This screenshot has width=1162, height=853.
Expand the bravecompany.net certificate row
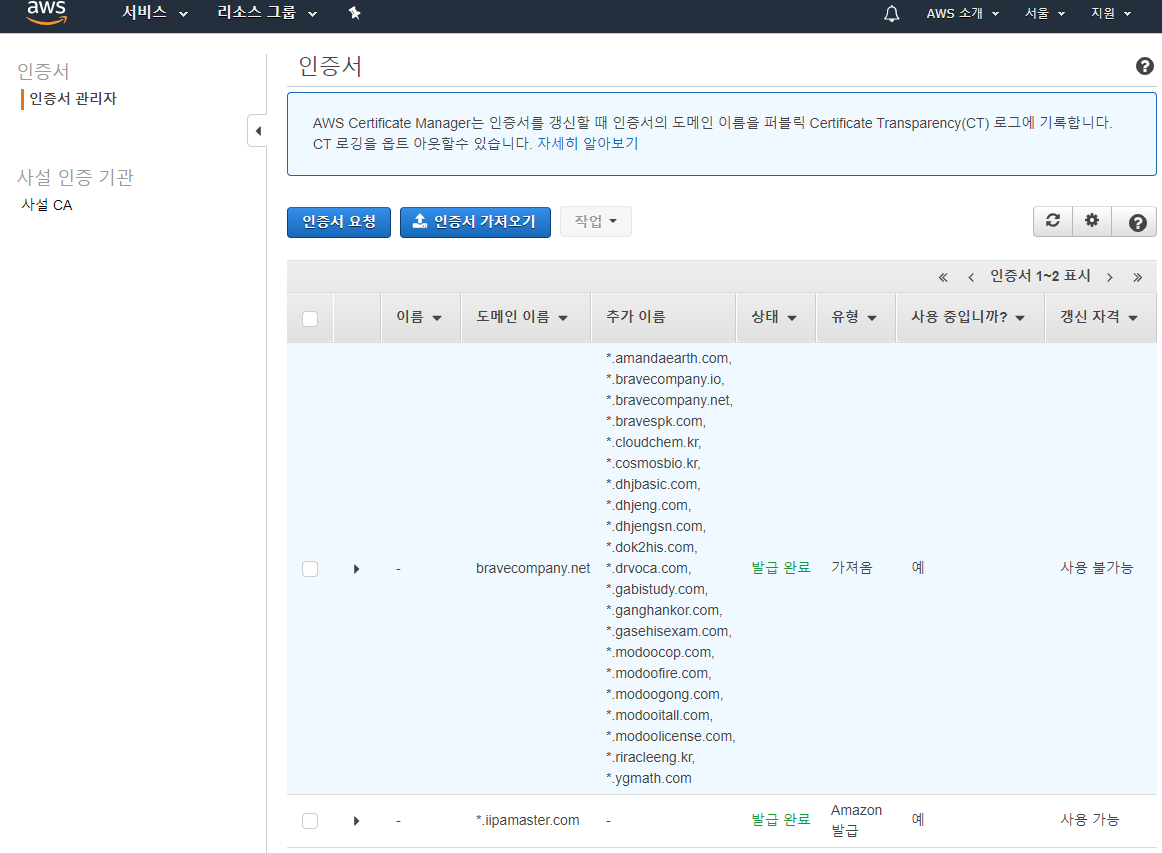click(356, 568)
